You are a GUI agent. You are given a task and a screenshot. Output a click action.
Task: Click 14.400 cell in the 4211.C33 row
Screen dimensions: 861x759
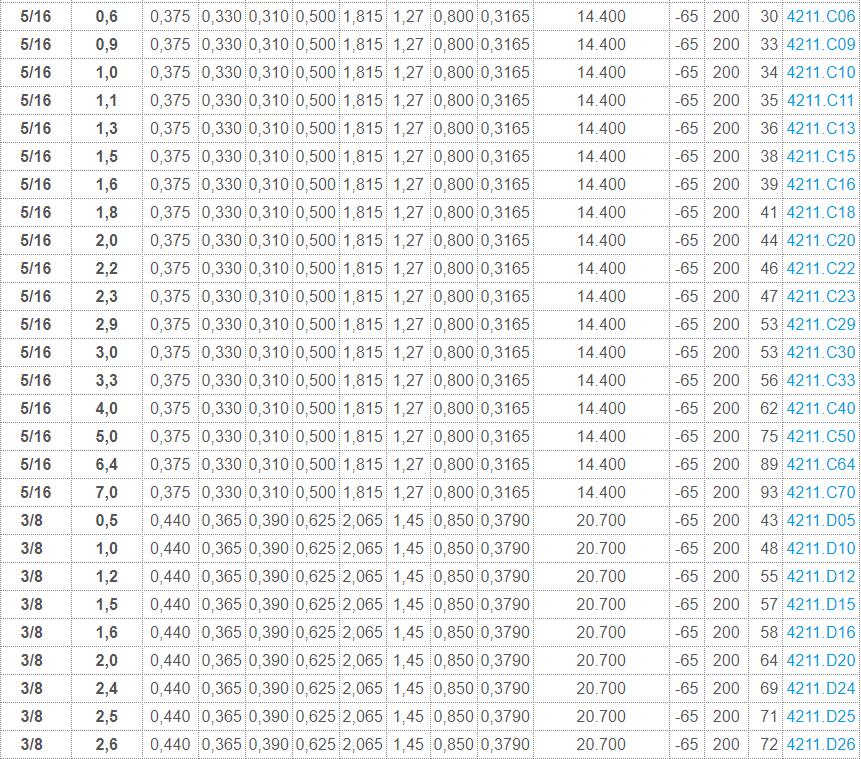coord(601,381)
